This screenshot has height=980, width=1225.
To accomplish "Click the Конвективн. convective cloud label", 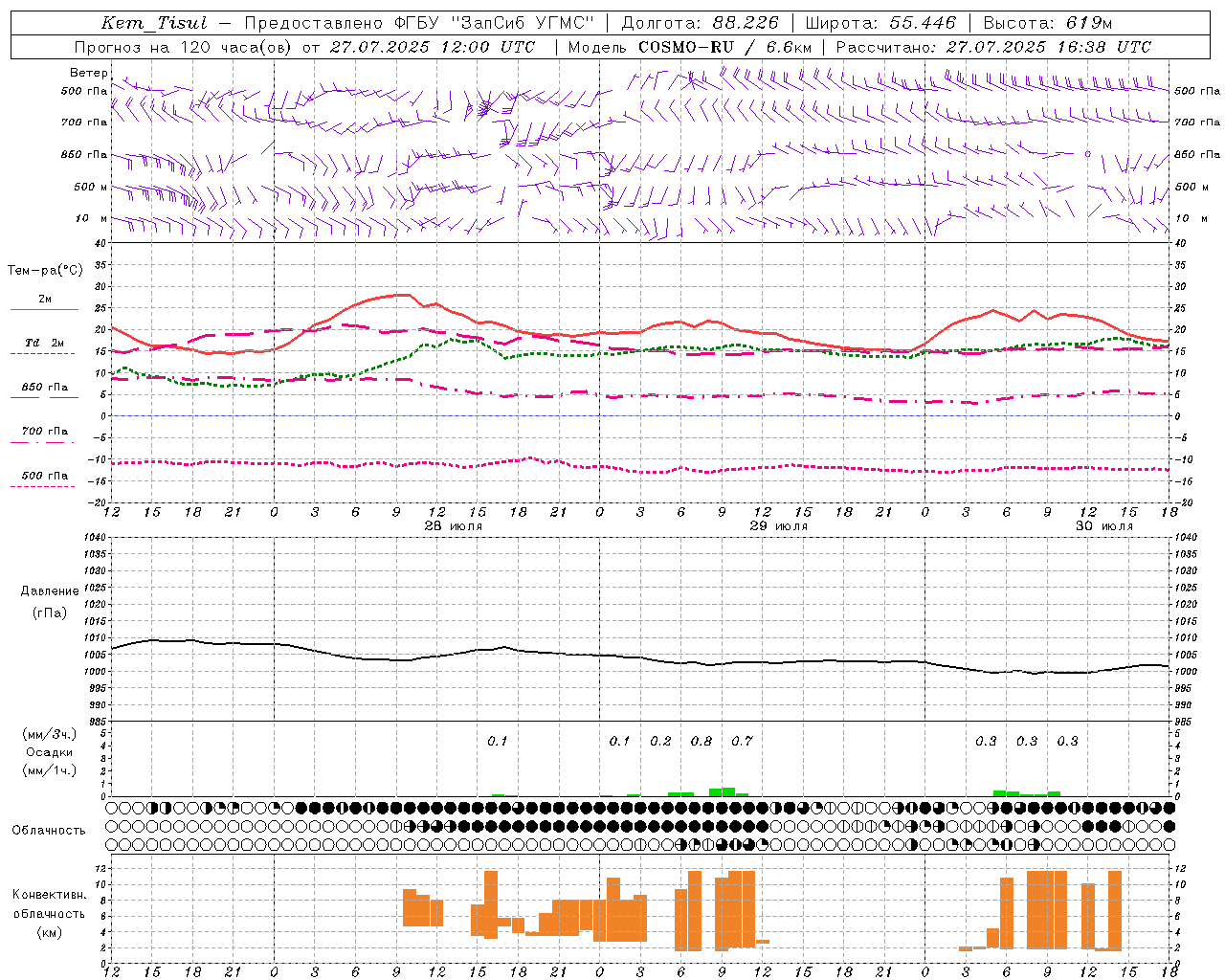I will [50, 895].
